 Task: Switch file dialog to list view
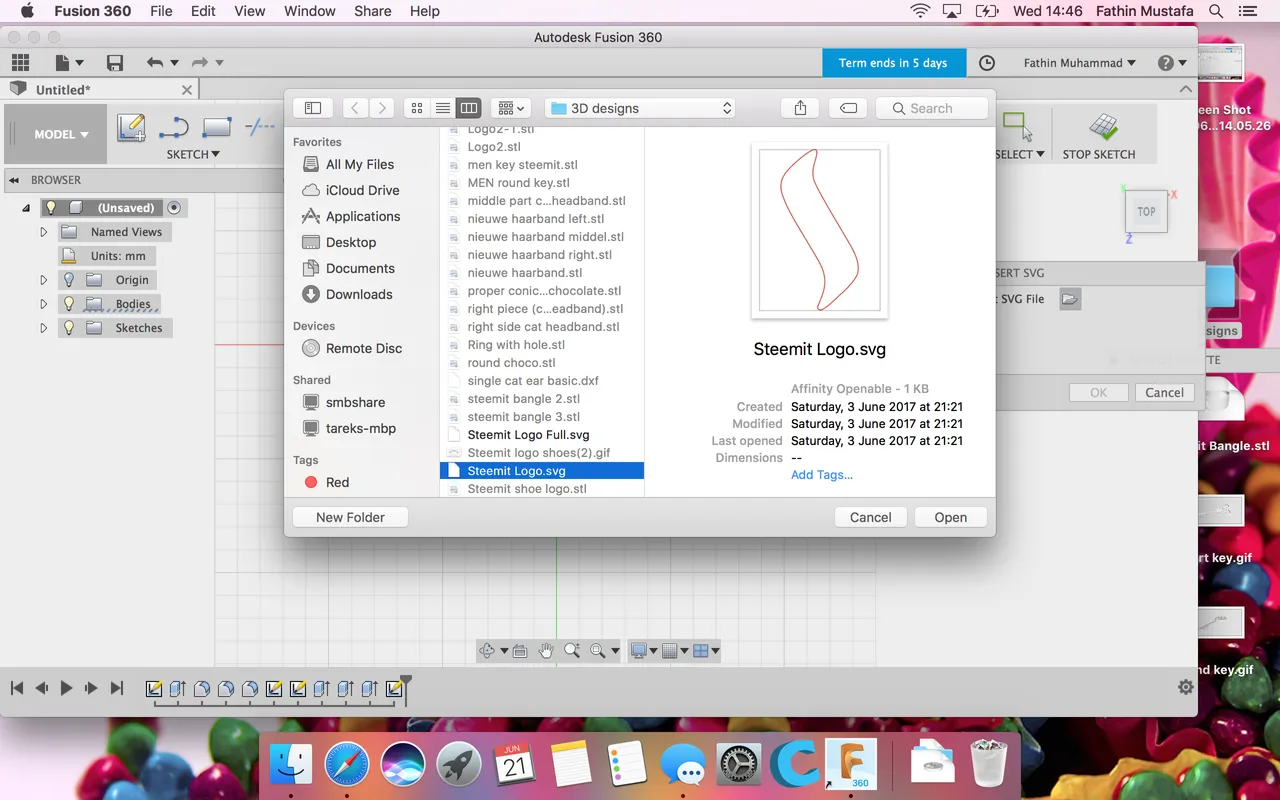[443, 108]
